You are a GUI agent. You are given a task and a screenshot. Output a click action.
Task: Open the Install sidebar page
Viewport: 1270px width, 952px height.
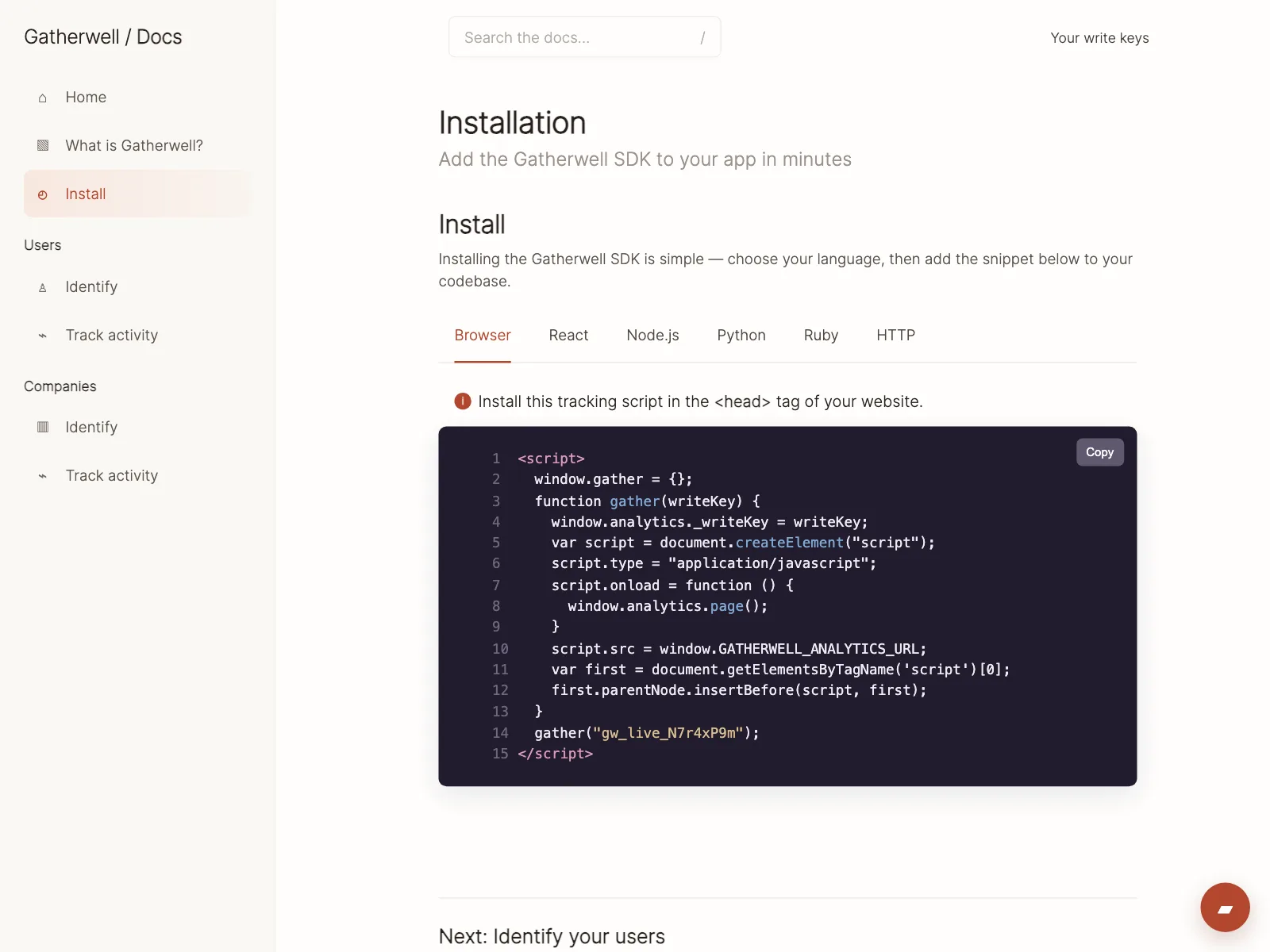[x=137, y=194]
